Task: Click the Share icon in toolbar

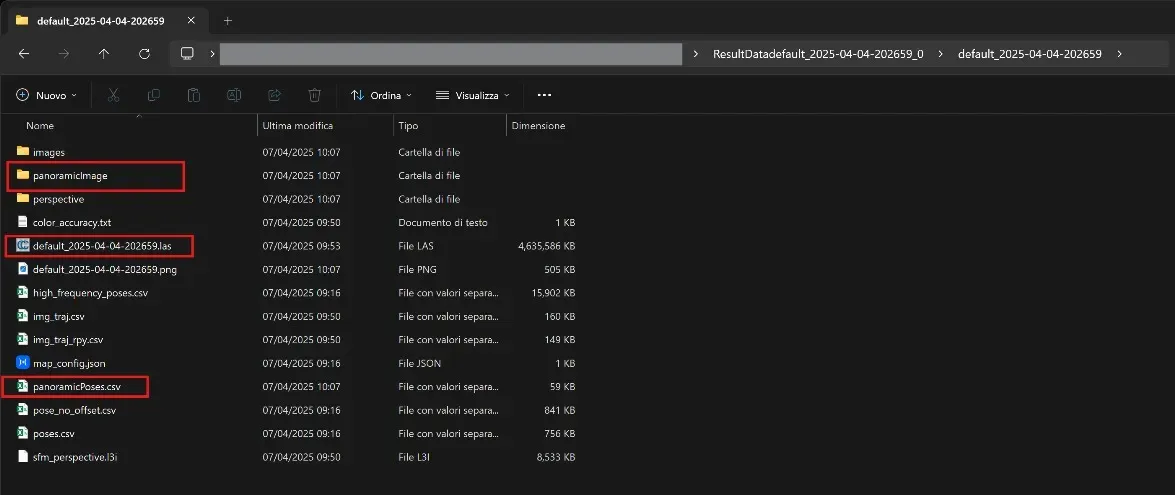Action: 274,95
